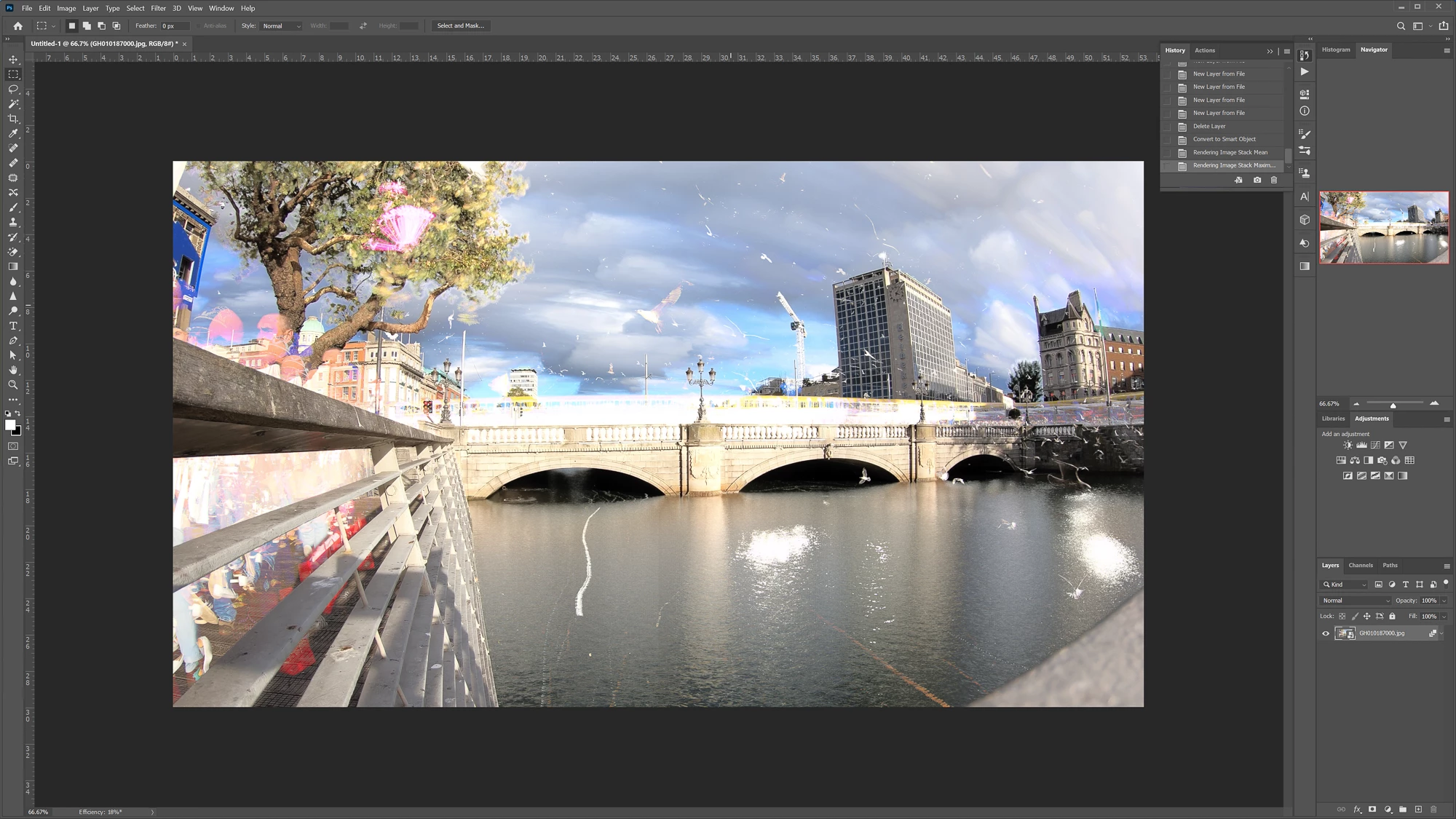Select the Zoom tool
The width and height of the screenshot is (1456, 819).
pos(13,384)
